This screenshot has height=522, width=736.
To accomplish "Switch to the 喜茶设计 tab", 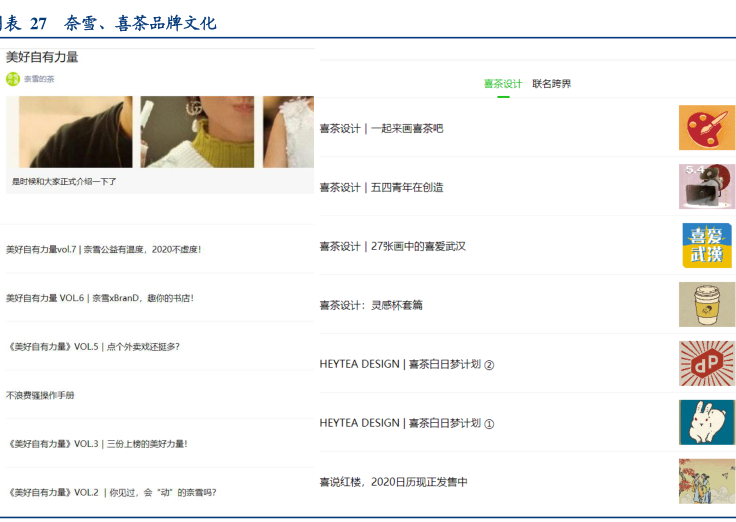I will coord(503,84).
